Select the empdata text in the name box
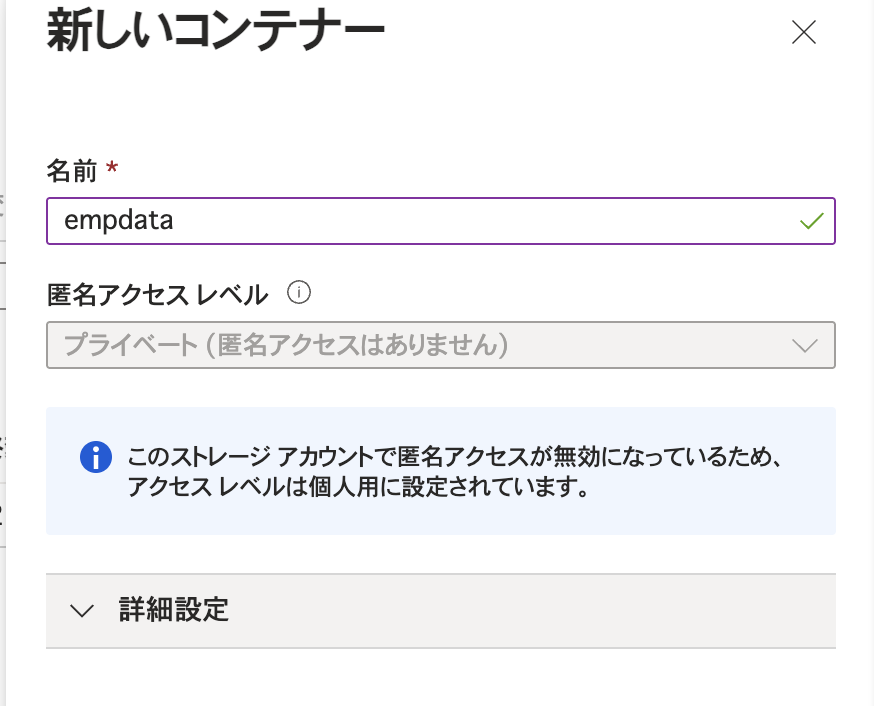874x706 pixels. (x=120, y=220)
